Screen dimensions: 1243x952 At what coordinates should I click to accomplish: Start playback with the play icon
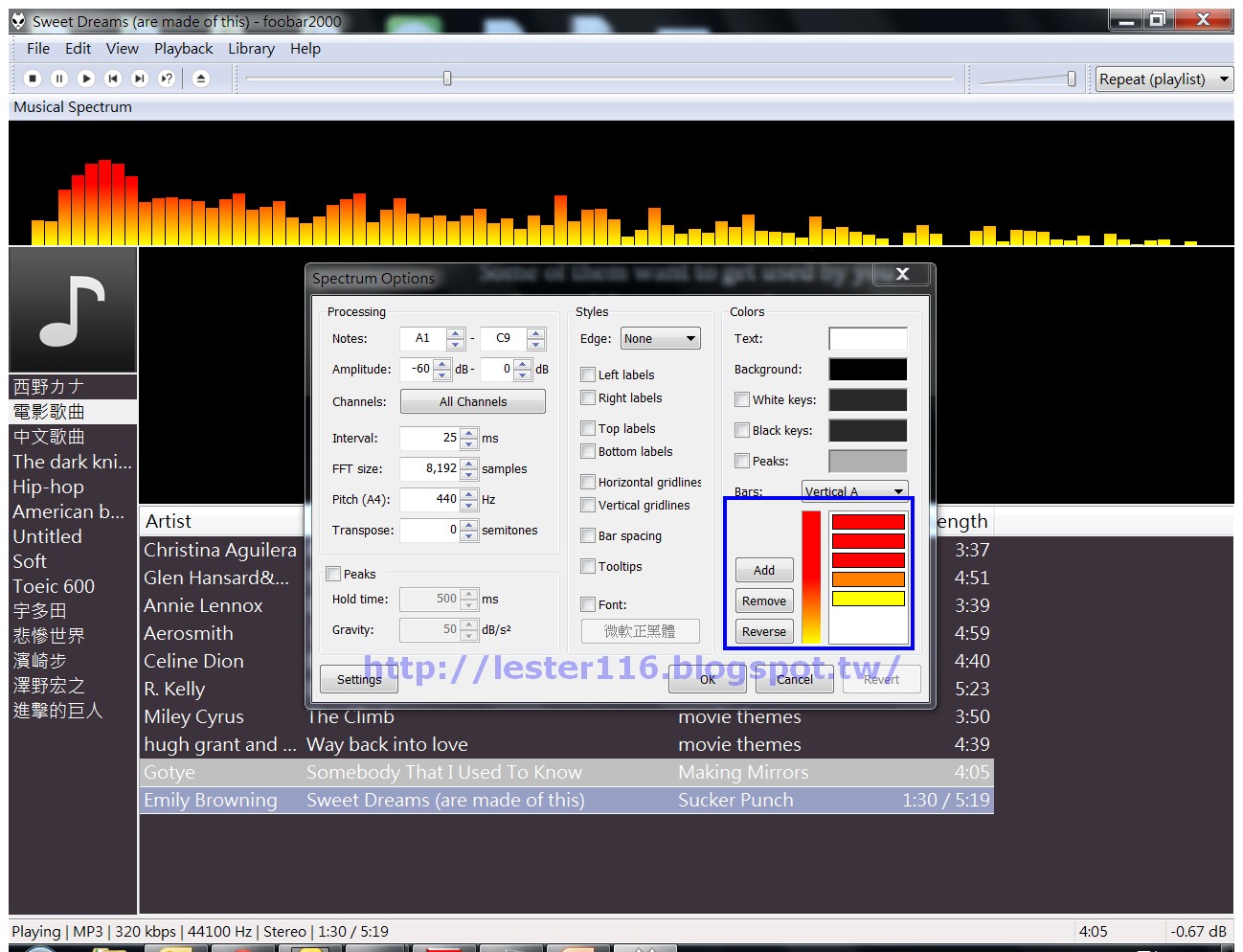pos(85,78)
